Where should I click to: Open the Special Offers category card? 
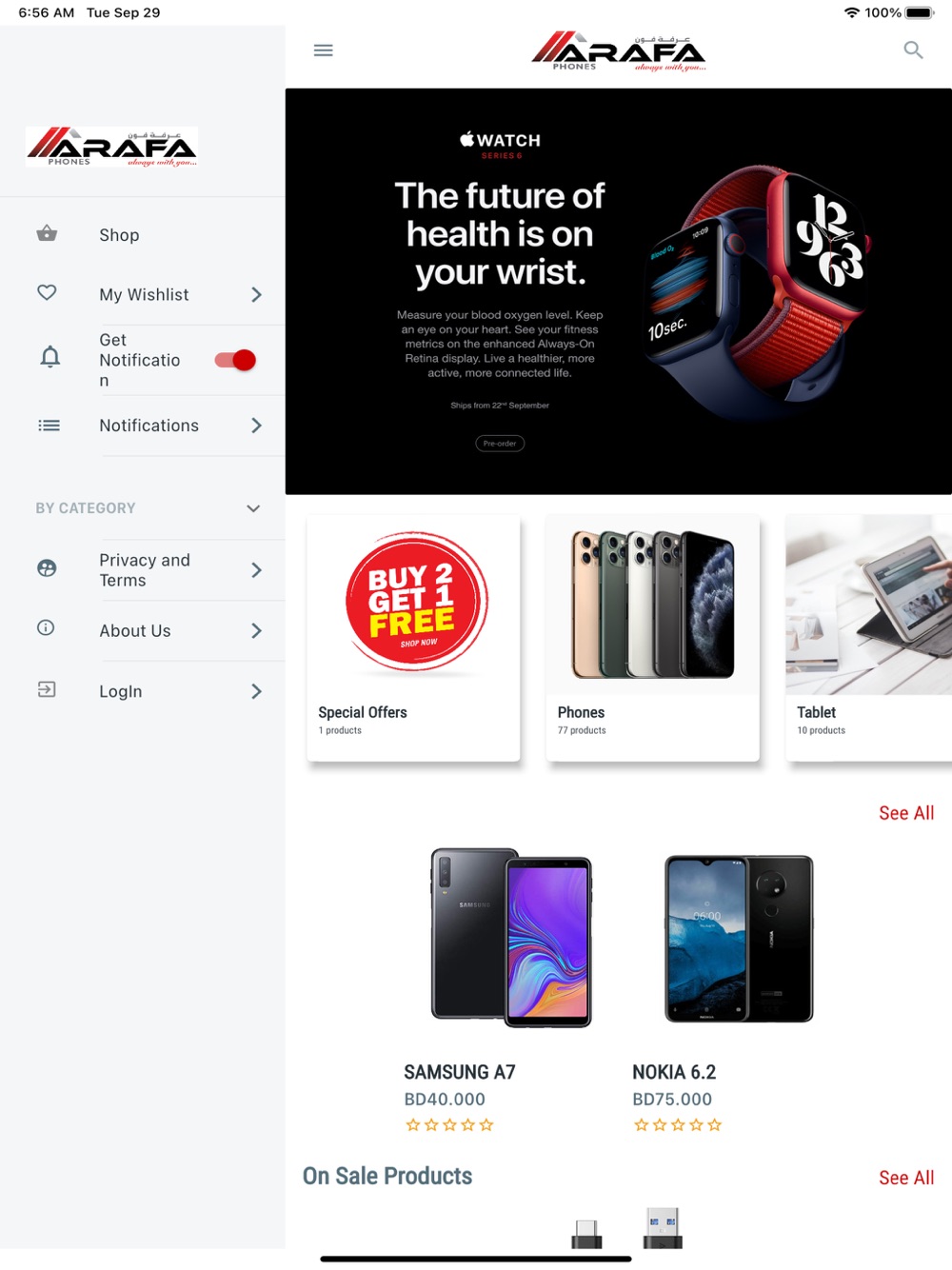(x=413, y=638)
